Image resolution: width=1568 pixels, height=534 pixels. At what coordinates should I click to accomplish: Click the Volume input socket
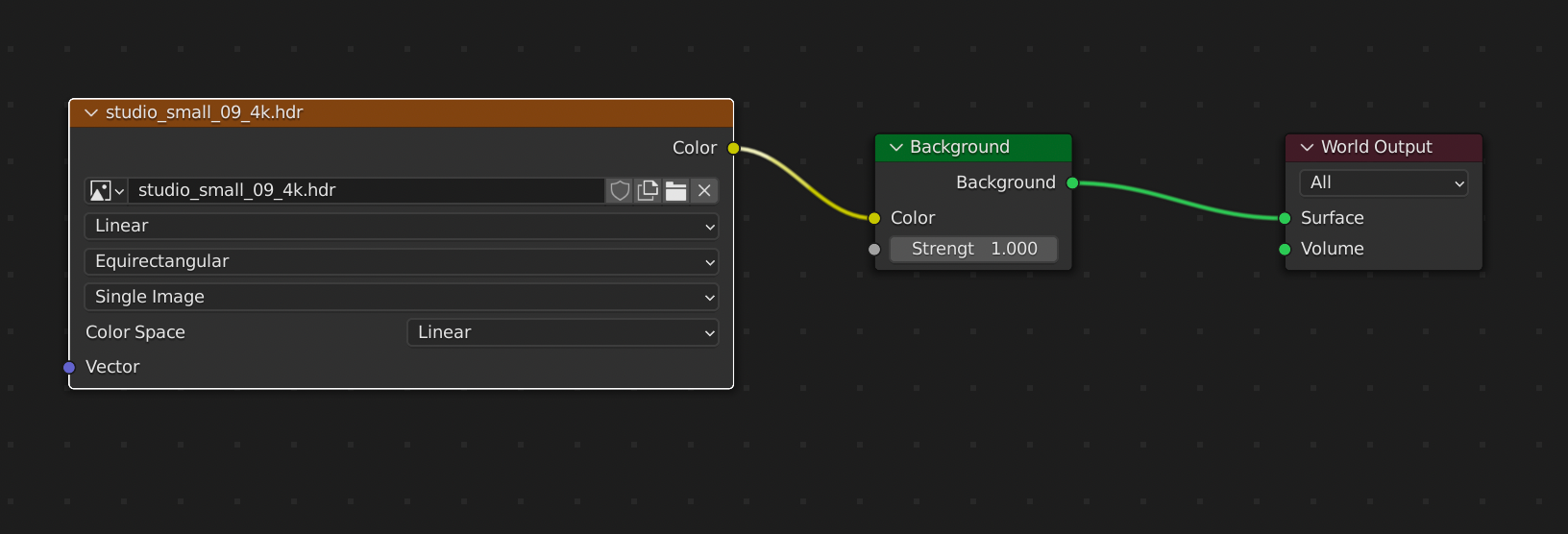pyautogui.click(x=1285, y=249)
